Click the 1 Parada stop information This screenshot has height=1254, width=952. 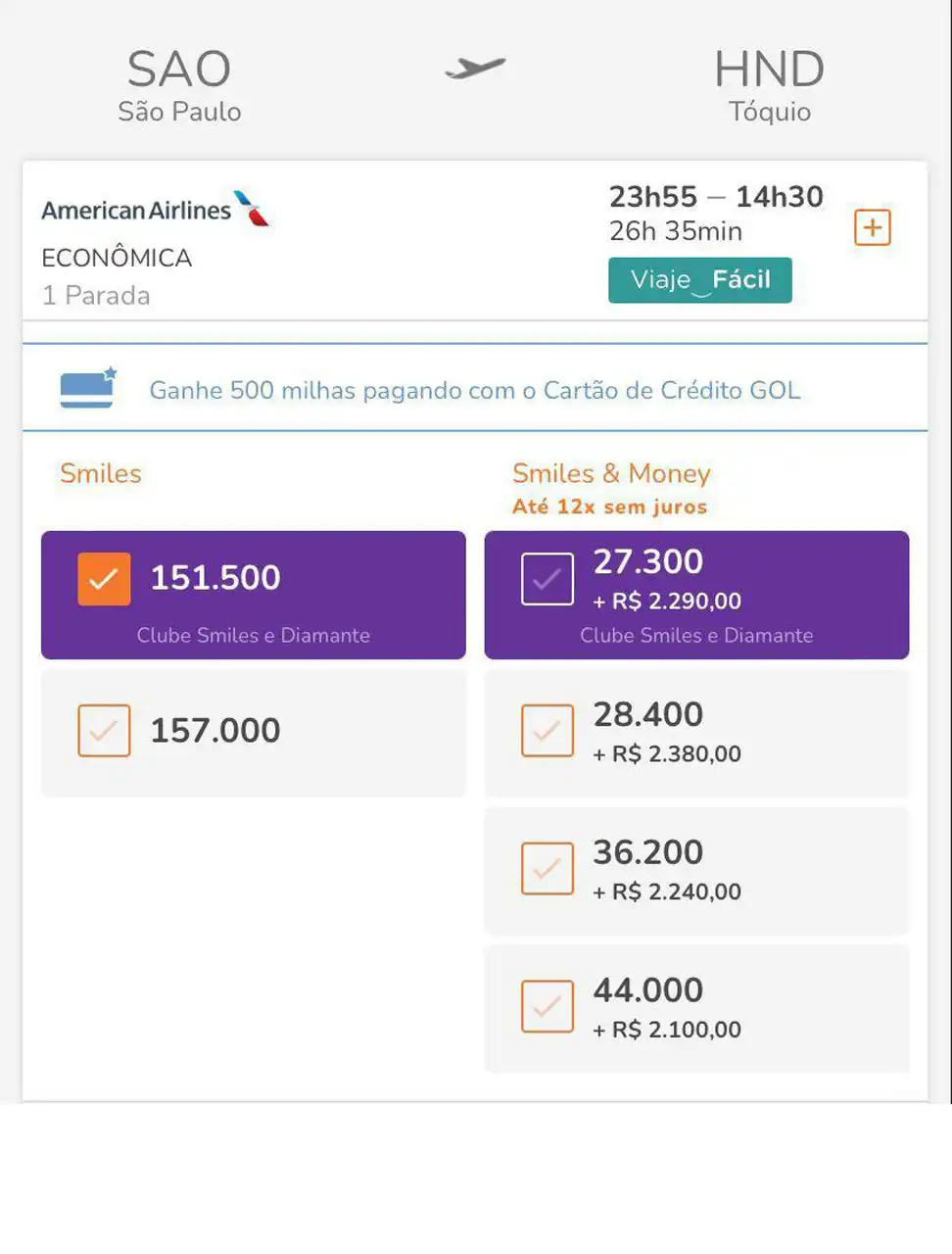tap(96, 295)
